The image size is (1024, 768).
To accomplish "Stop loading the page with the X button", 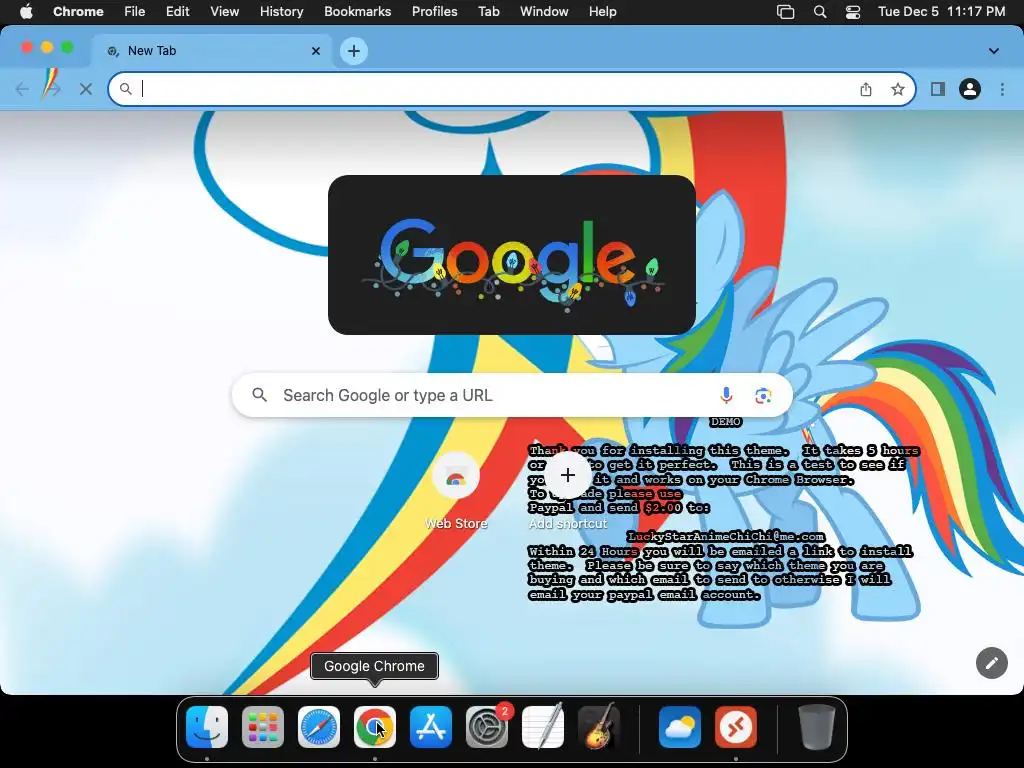I will coord(86,89).
